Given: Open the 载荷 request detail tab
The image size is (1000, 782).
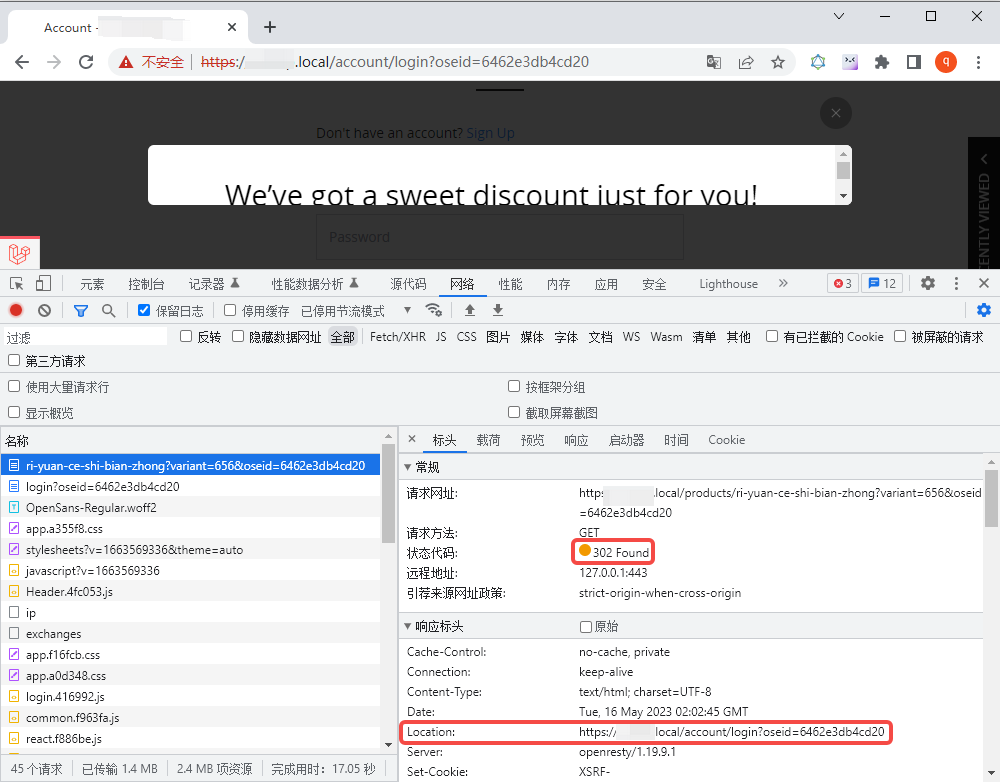Looking at the screenshot, I should [489, 440].
